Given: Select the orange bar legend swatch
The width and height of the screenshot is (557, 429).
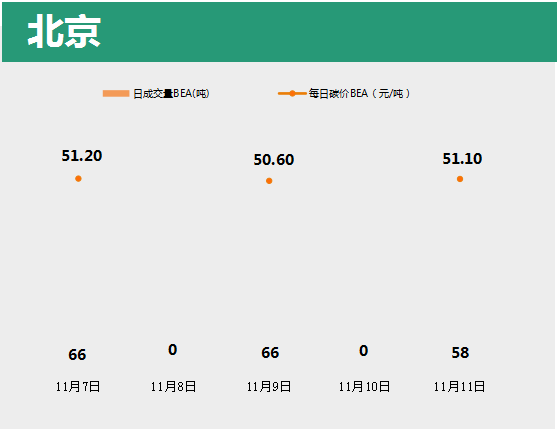Looking at the screenshot, I should point(116,93).
